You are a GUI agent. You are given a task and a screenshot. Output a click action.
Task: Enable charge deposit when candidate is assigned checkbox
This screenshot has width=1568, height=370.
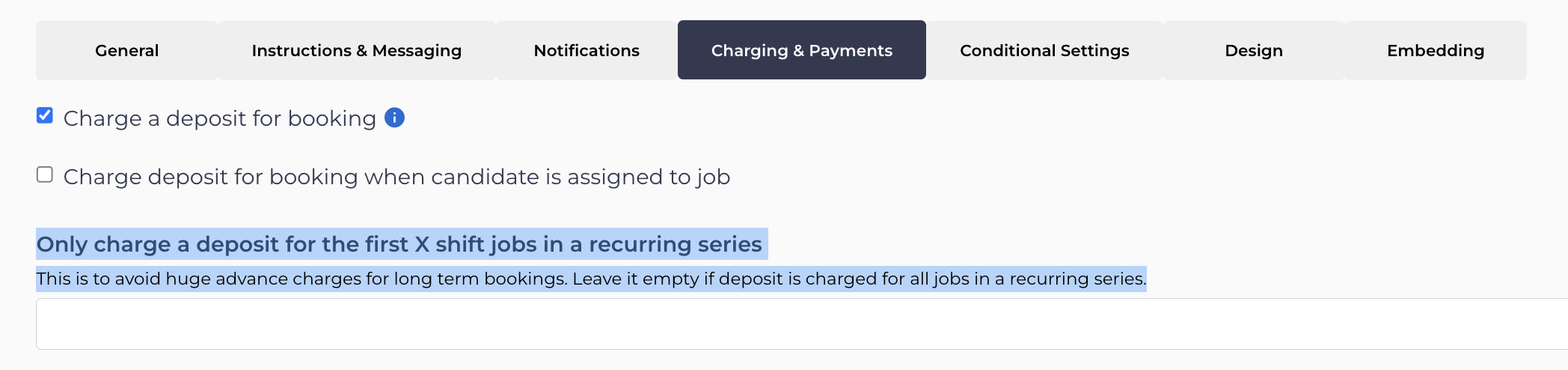pyautogui.click(x=45, y=175)
